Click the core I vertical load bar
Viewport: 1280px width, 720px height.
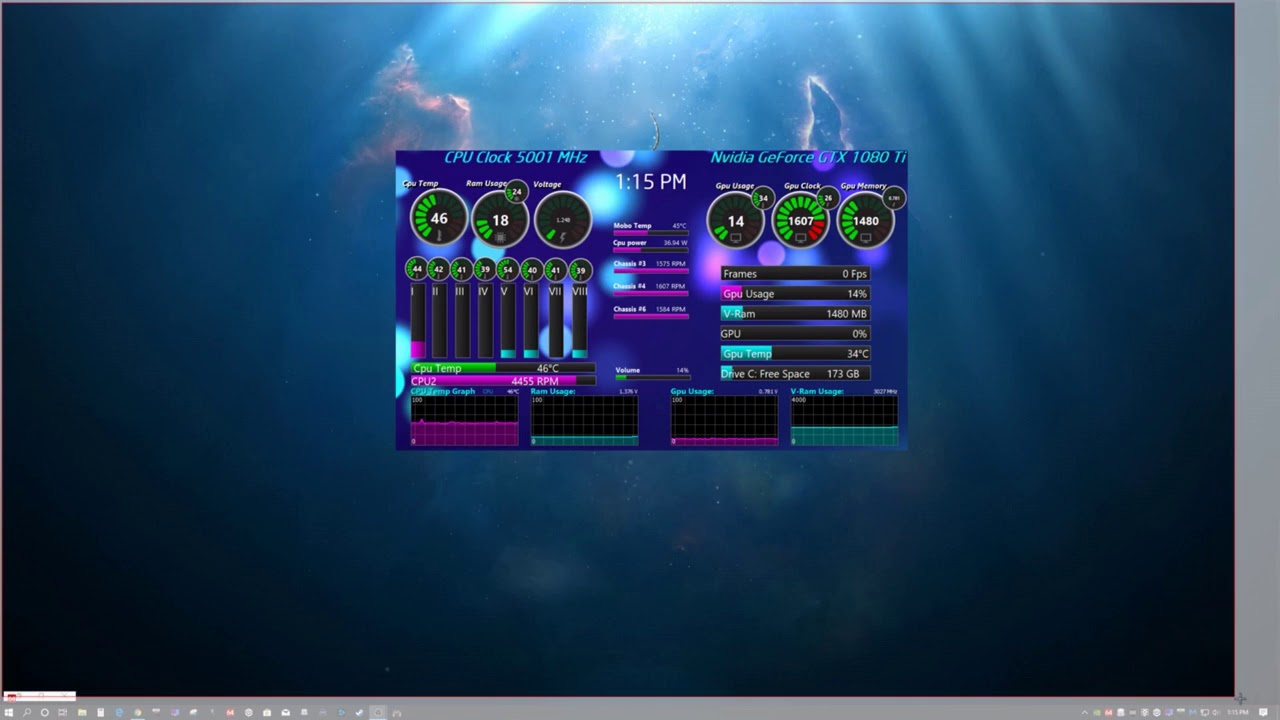[417, 321]
